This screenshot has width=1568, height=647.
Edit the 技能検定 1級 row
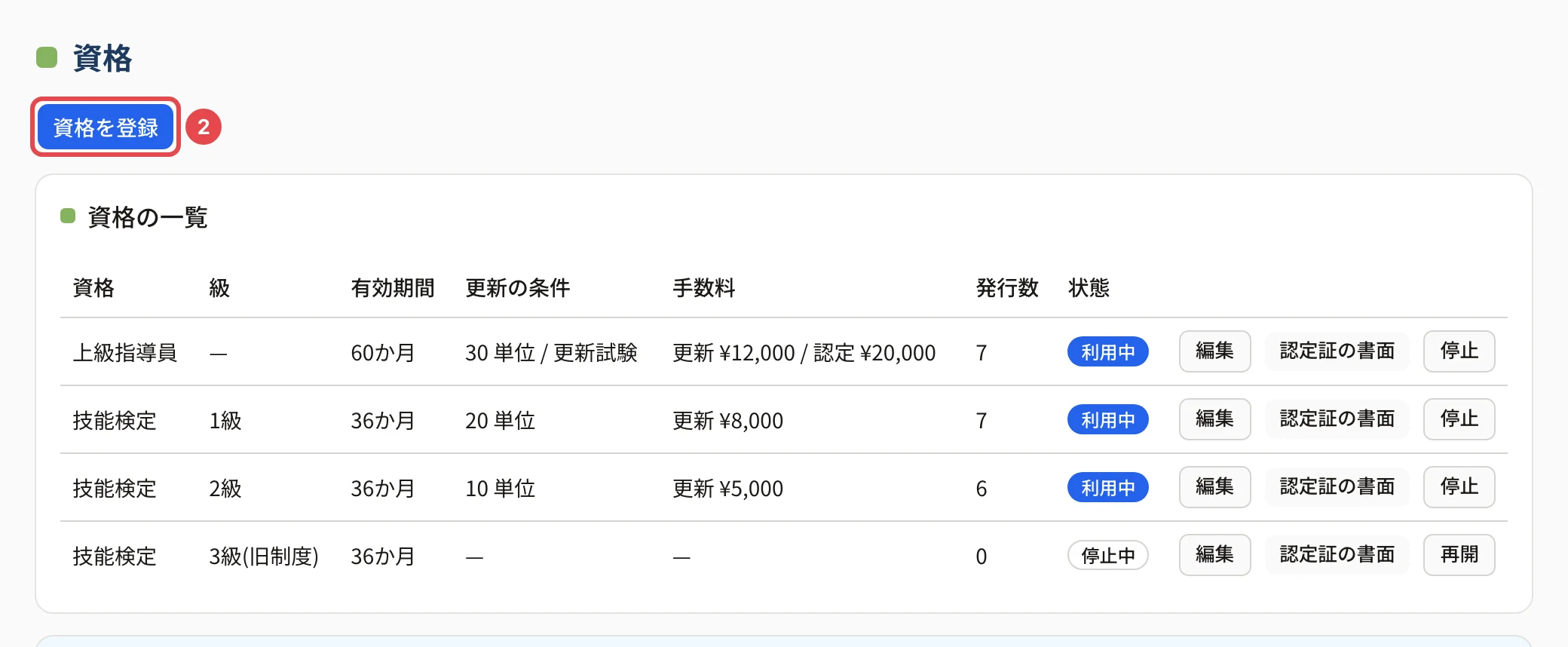[1214, 419]
